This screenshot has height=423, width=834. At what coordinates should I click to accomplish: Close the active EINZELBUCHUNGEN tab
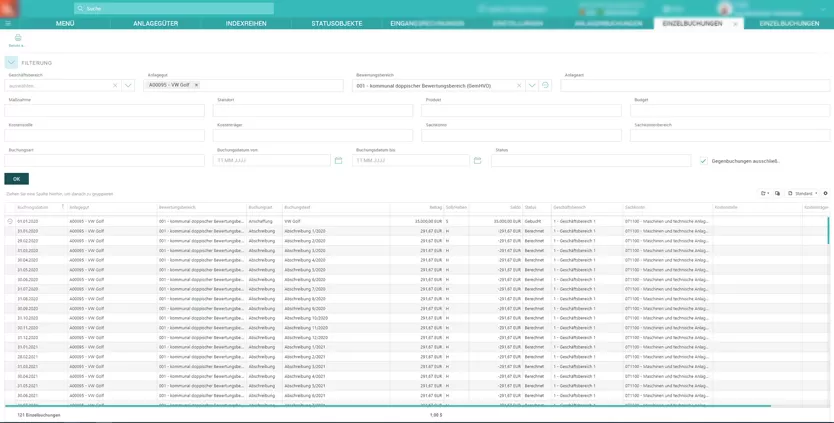point(736,24)
